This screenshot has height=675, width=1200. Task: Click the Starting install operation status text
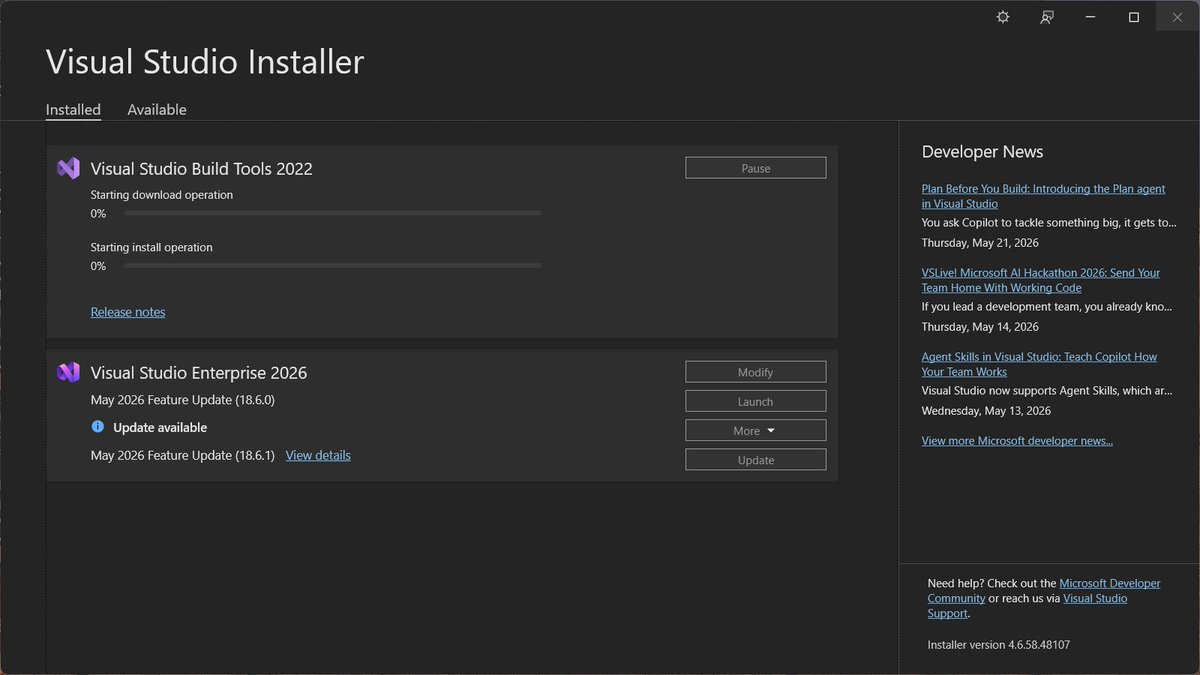152,247
